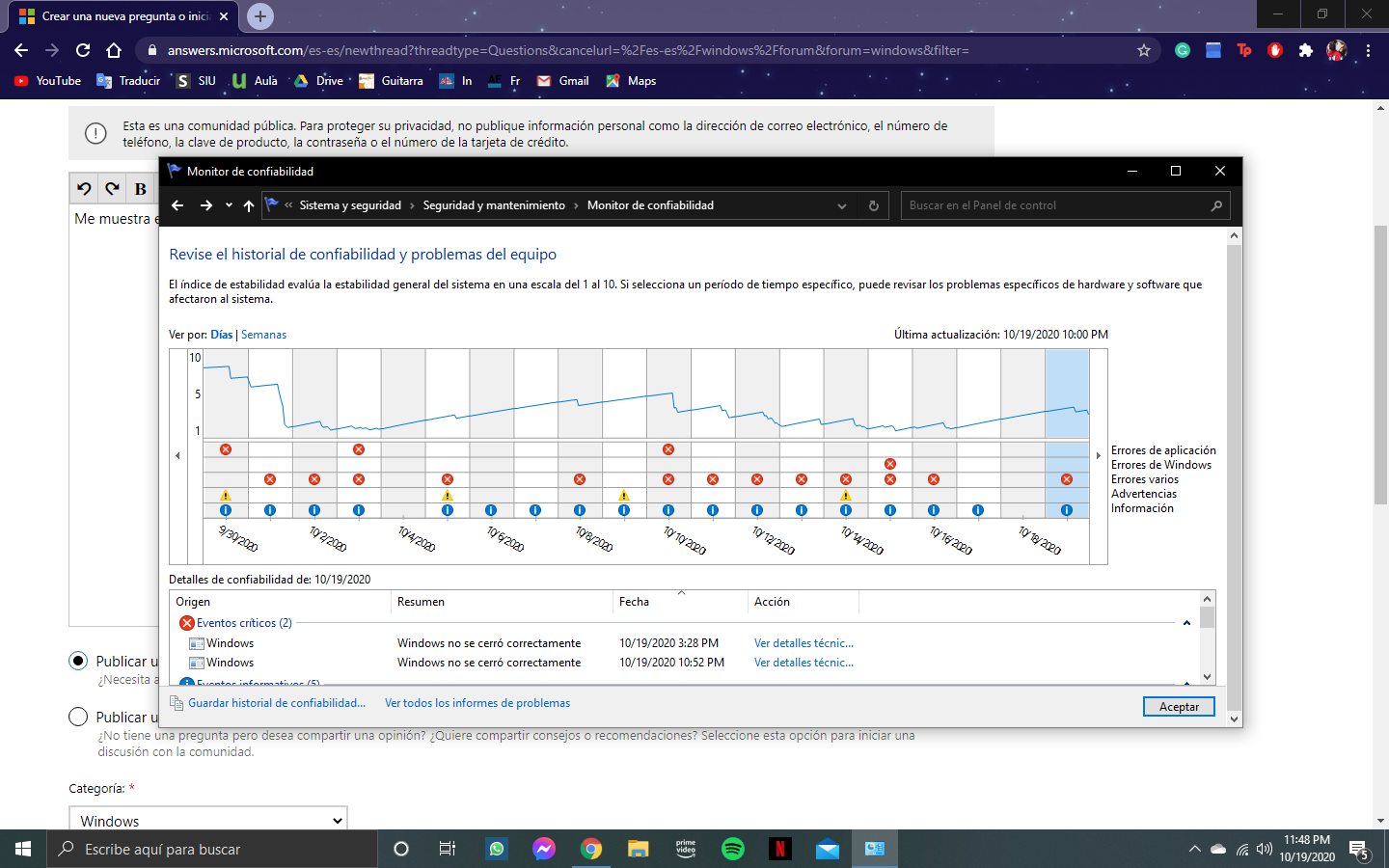Open Spotify from the taskbar

pyautogui.click(x=733, y=849)
